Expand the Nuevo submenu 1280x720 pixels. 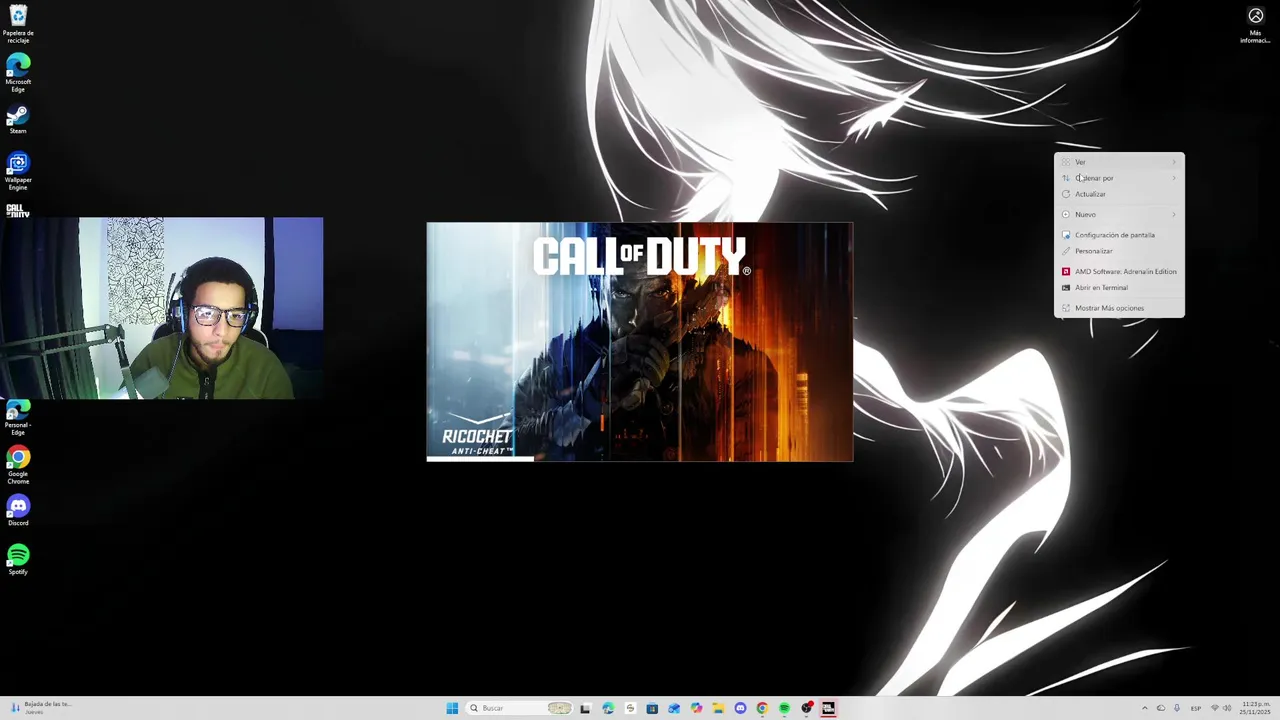(x=1119, y=214)
